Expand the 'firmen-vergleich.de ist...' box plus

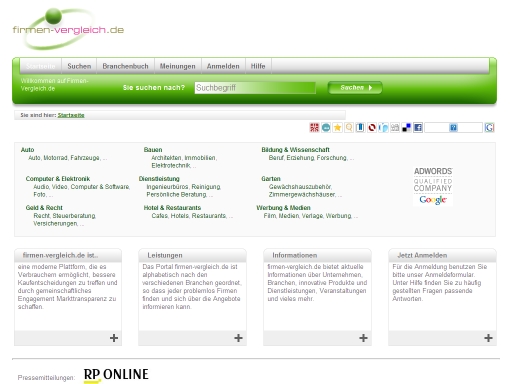114,338
